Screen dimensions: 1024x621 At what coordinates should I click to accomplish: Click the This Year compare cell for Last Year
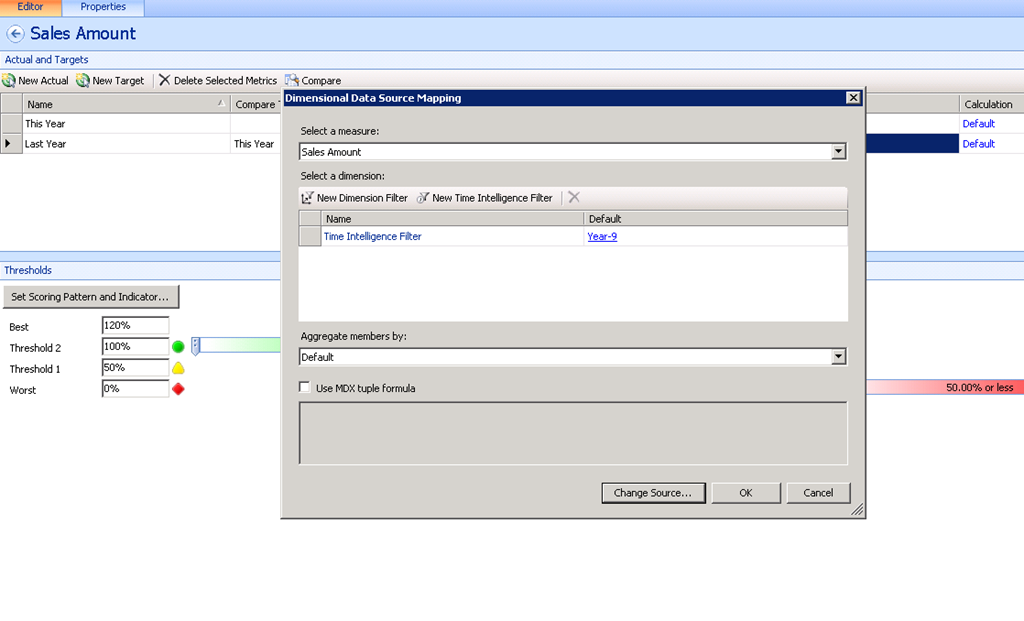(x=255, y=144)
